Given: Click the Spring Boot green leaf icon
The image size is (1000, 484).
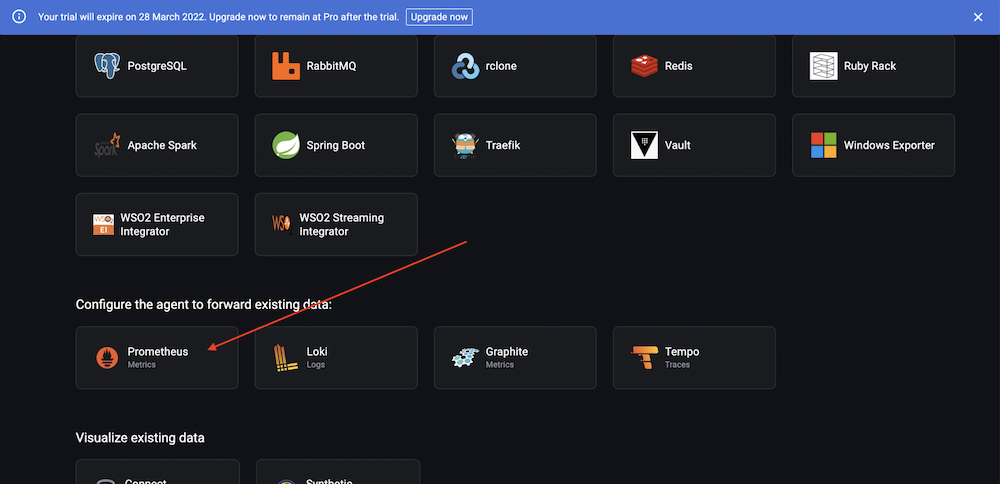Looking at the screenshot, I should tap(286, 145).
